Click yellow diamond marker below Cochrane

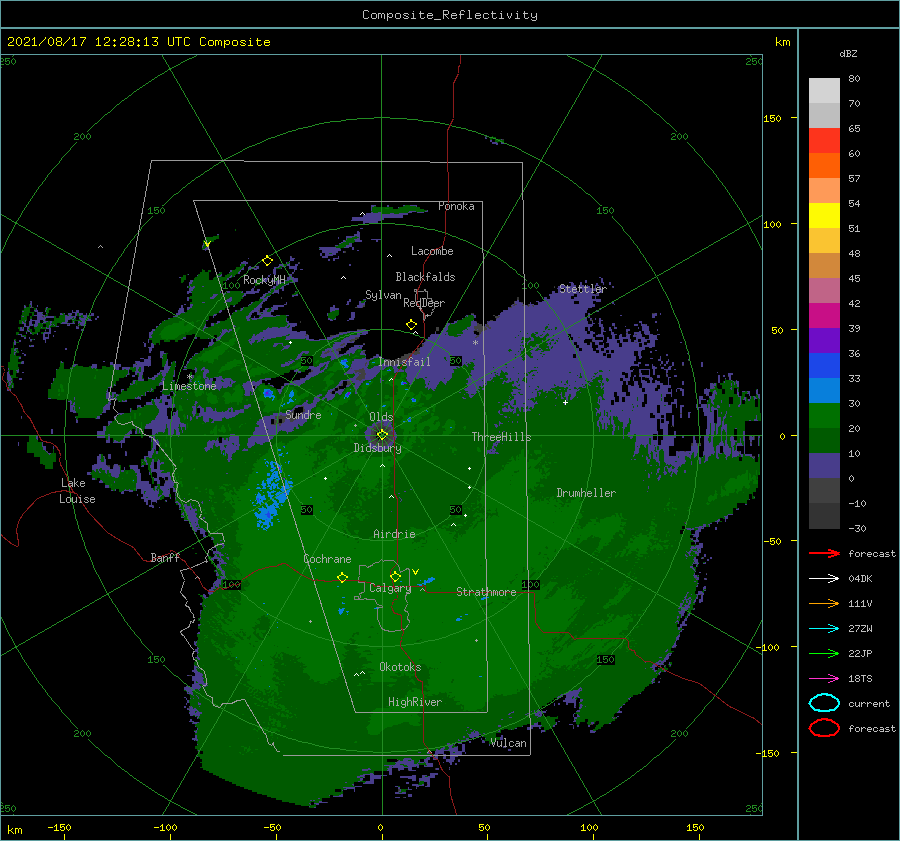pyautogui.click(x=343, y=578)
